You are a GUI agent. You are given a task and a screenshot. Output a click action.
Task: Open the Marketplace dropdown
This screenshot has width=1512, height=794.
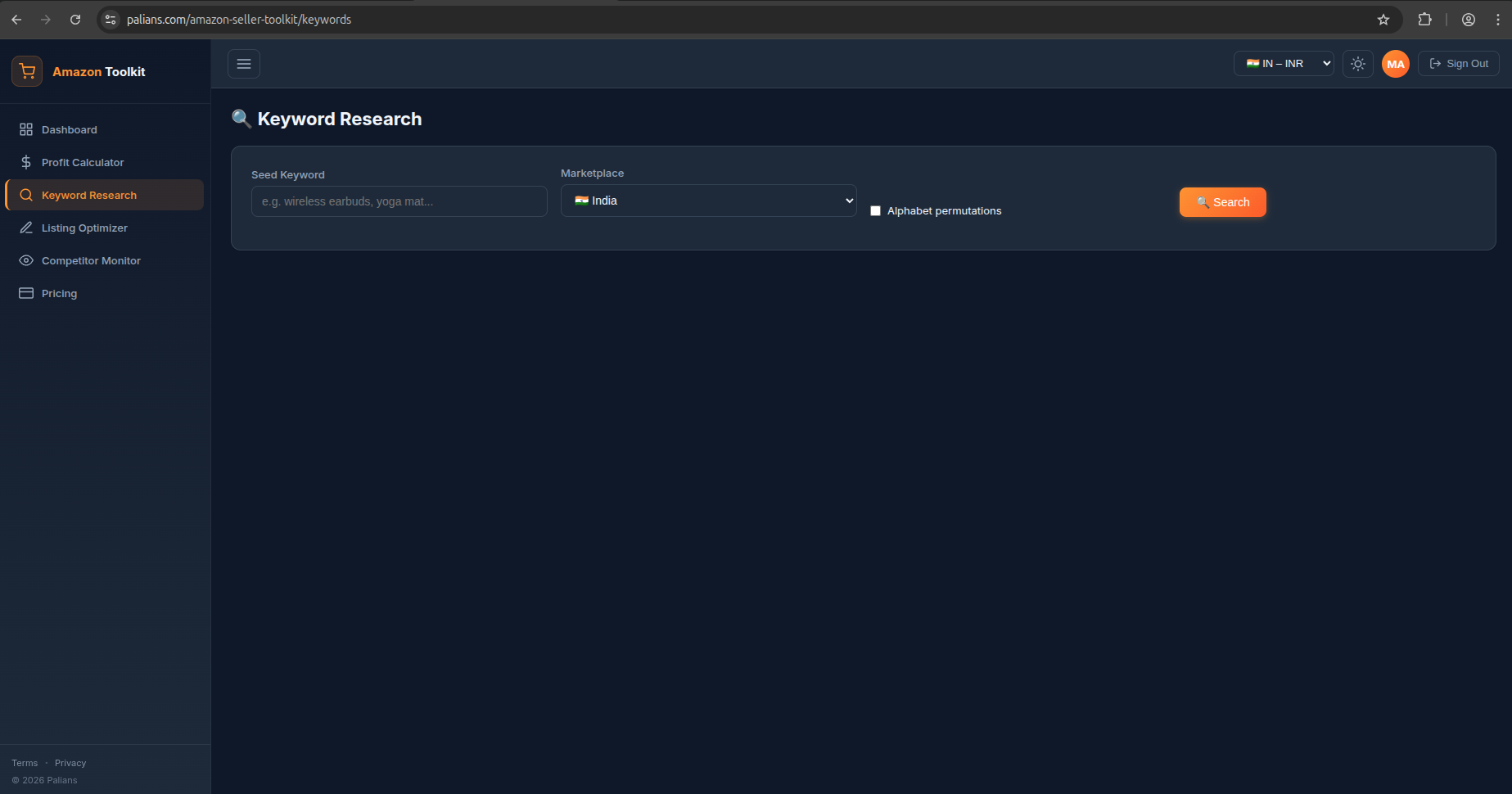point(708,201)
